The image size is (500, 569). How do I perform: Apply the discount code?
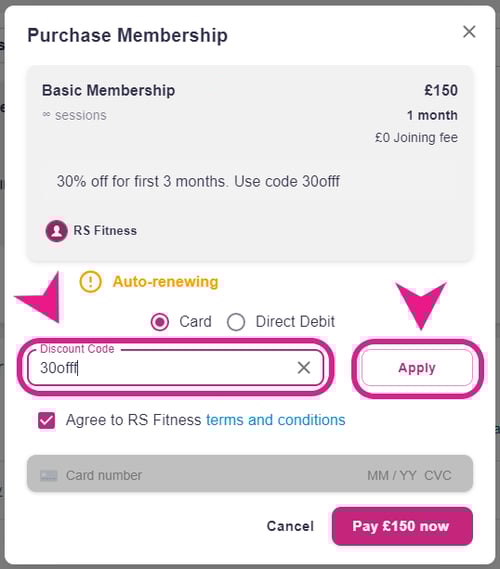[x=417, y=368]
